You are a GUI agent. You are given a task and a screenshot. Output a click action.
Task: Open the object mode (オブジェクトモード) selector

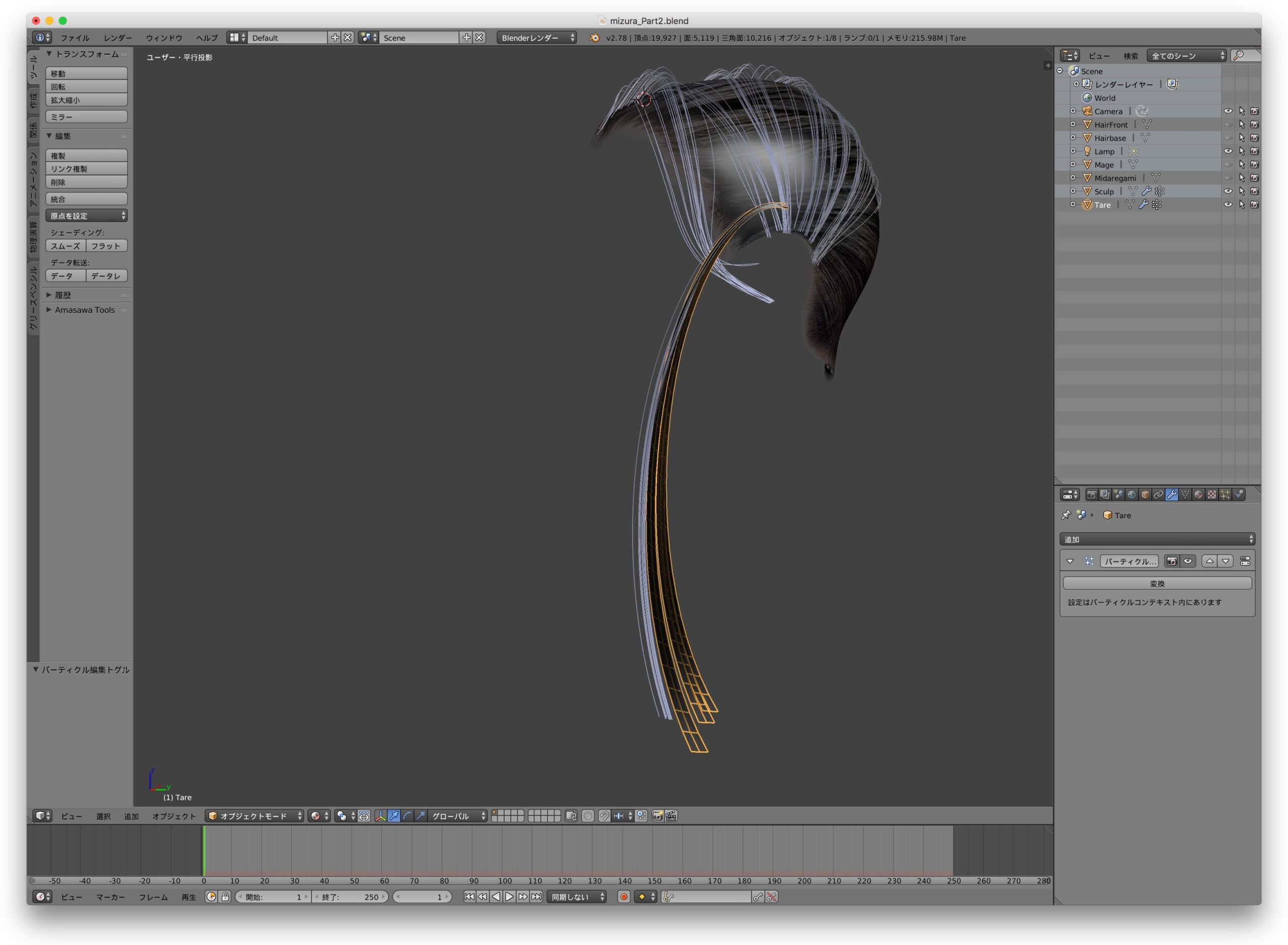tap(255, 816)
